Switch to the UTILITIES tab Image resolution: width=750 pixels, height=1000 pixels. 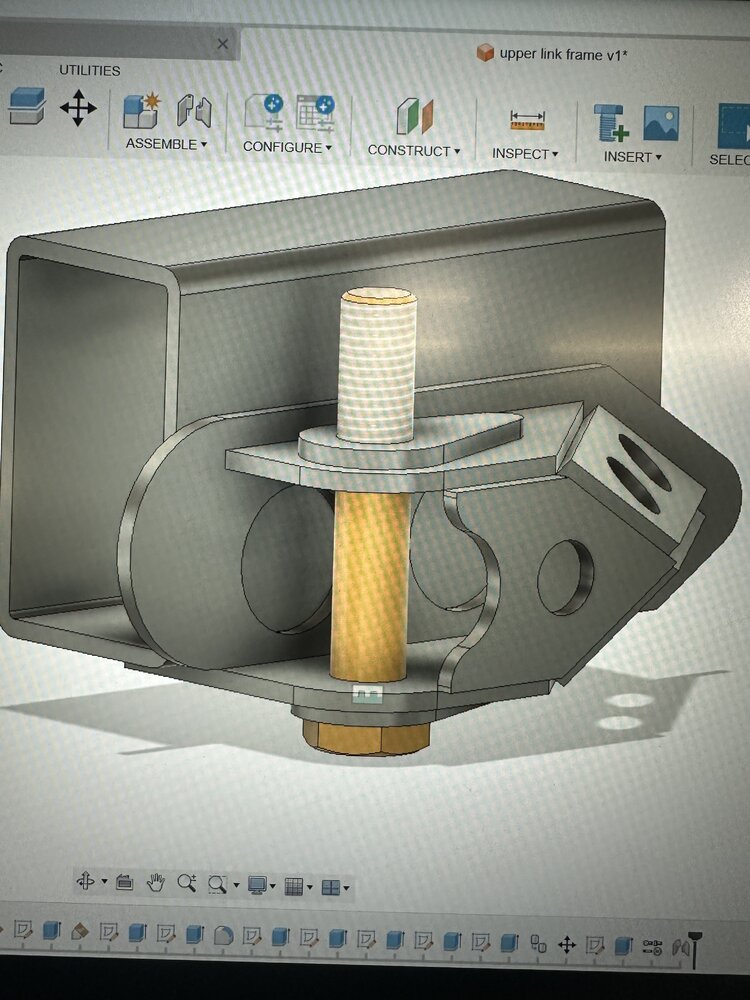(x=89, y=71)
